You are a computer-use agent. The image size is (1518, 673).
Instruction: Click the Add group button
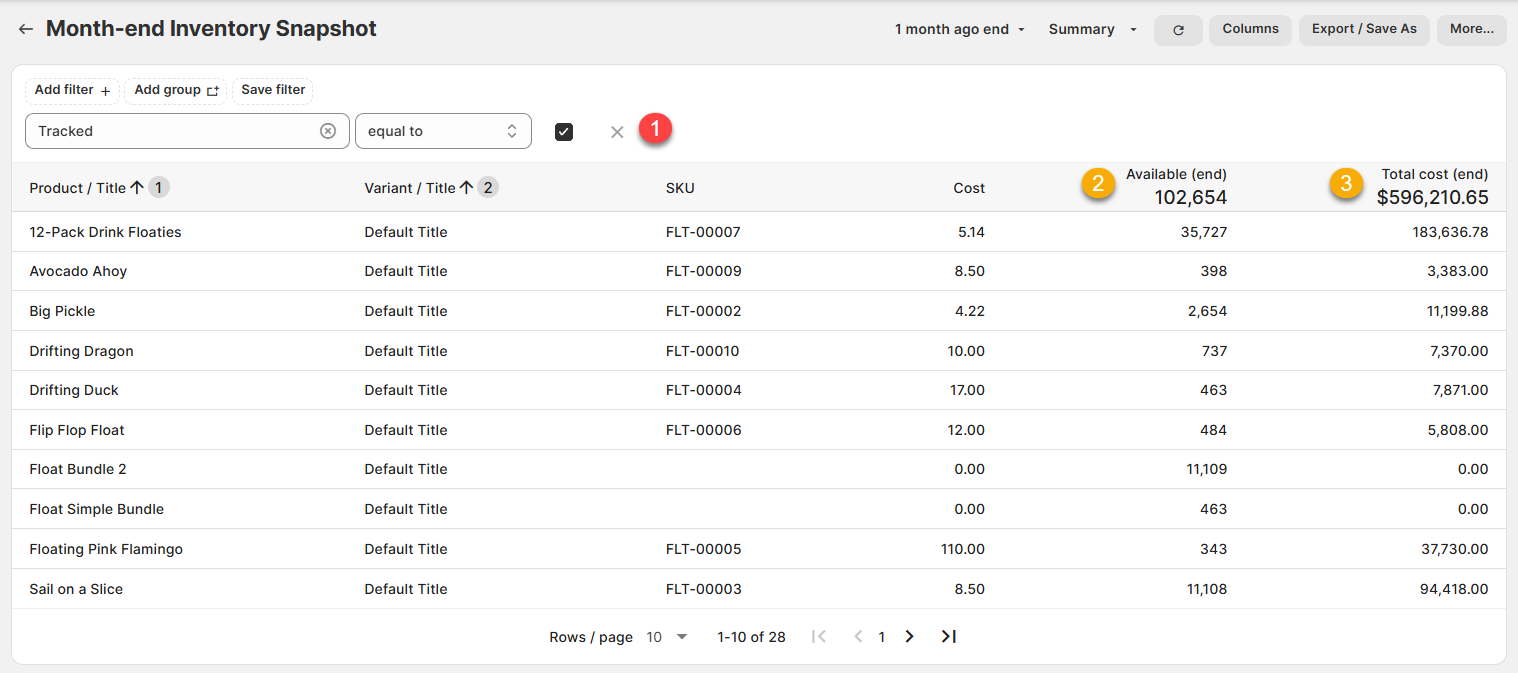(x=176, y=90)
